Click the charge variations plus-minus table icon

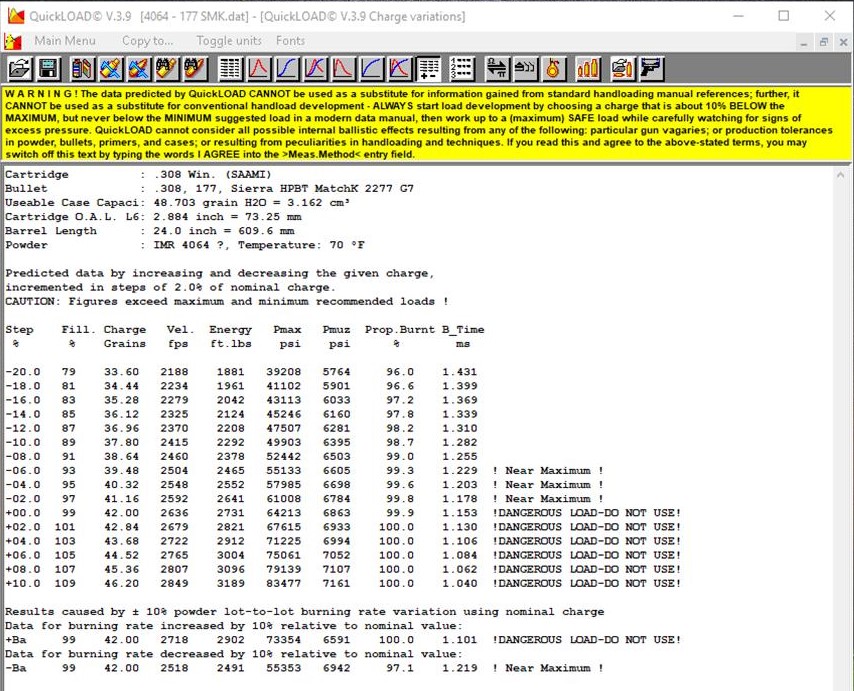429,69
